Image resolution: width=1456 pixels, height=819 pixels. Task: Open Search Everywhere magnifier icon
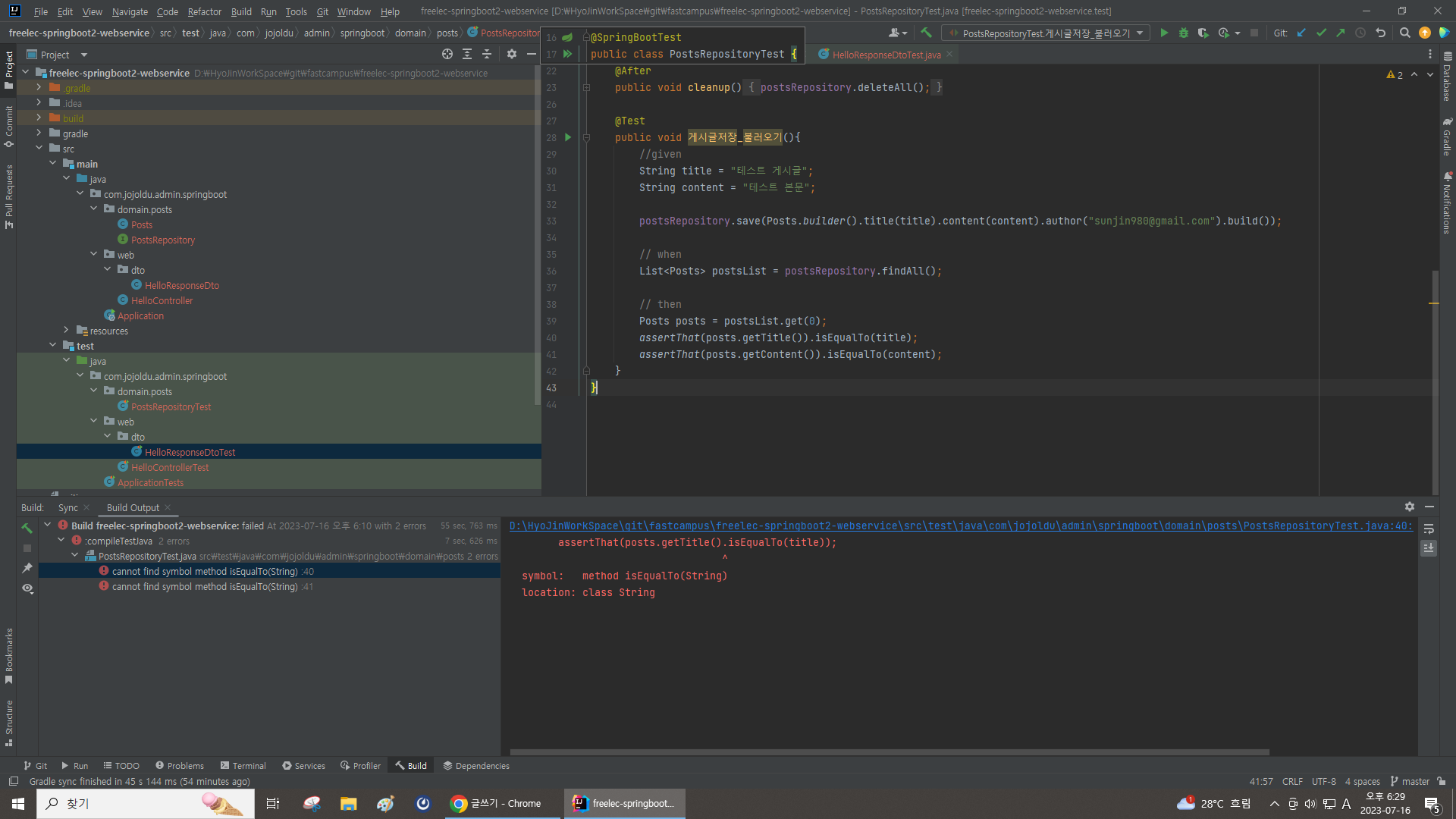(x=1404, y=33)
